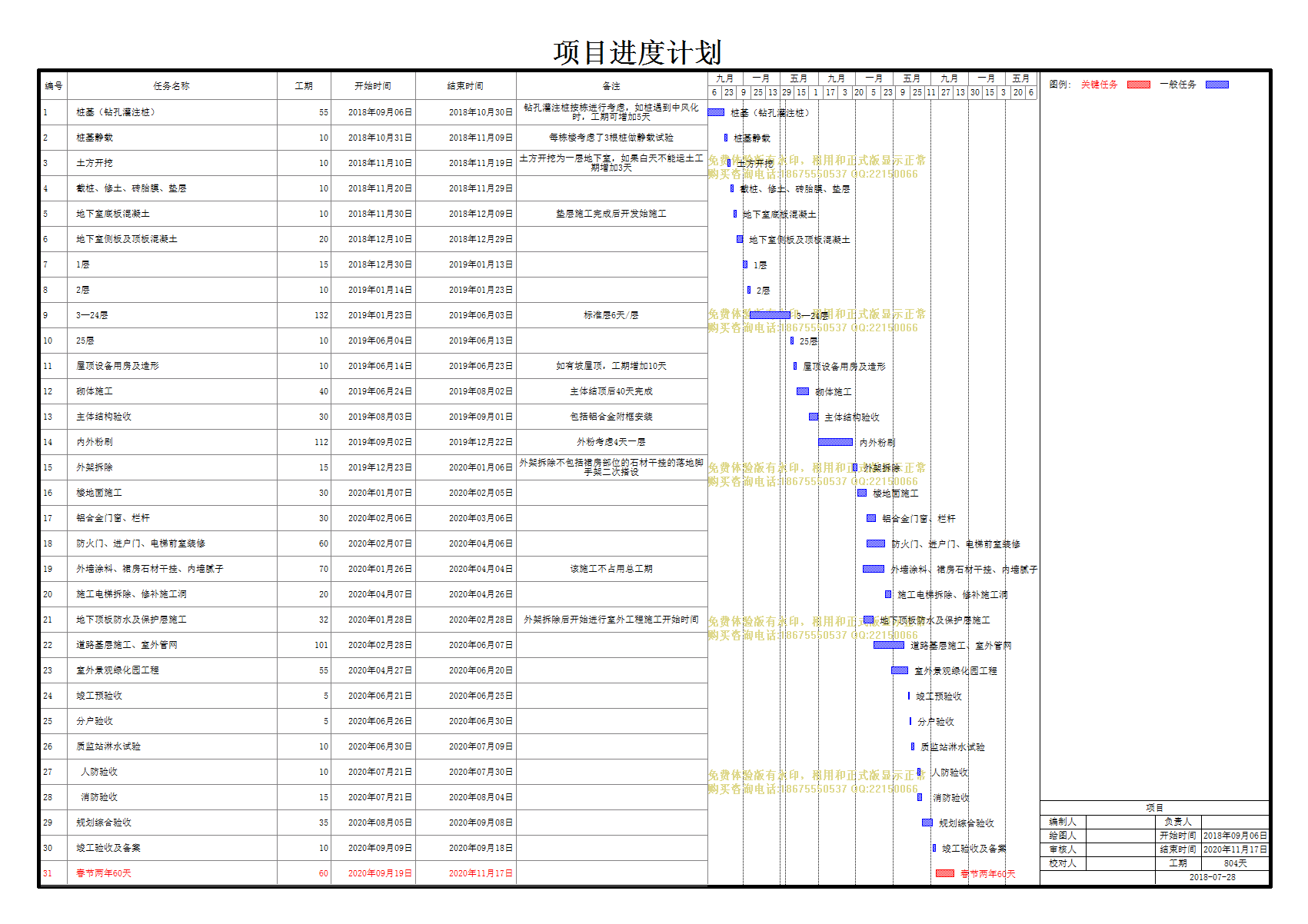Click row 15 task name 外架拆除
This screenshot has width=1308, height=924.
click(x=95, y=467)
